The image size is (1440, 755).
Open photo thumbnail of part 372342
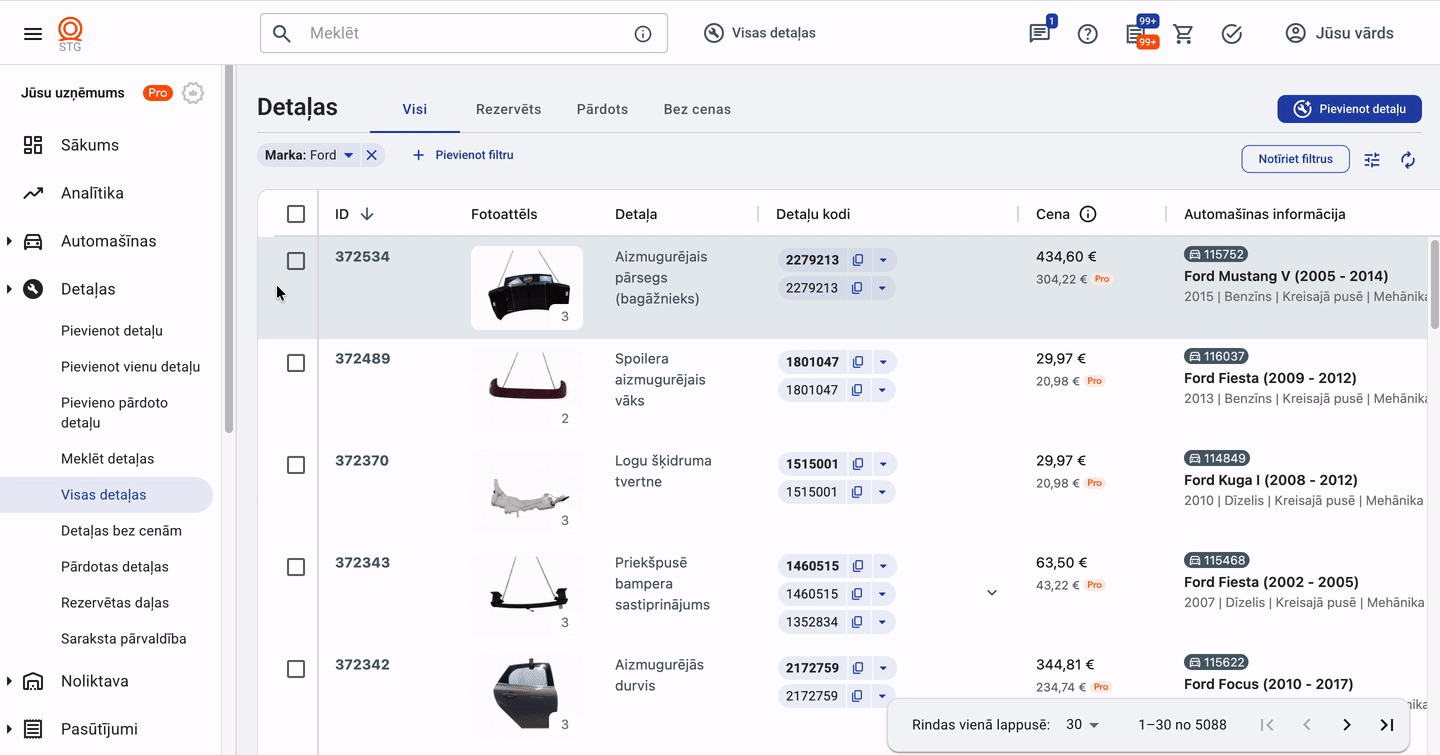(527, 696)
